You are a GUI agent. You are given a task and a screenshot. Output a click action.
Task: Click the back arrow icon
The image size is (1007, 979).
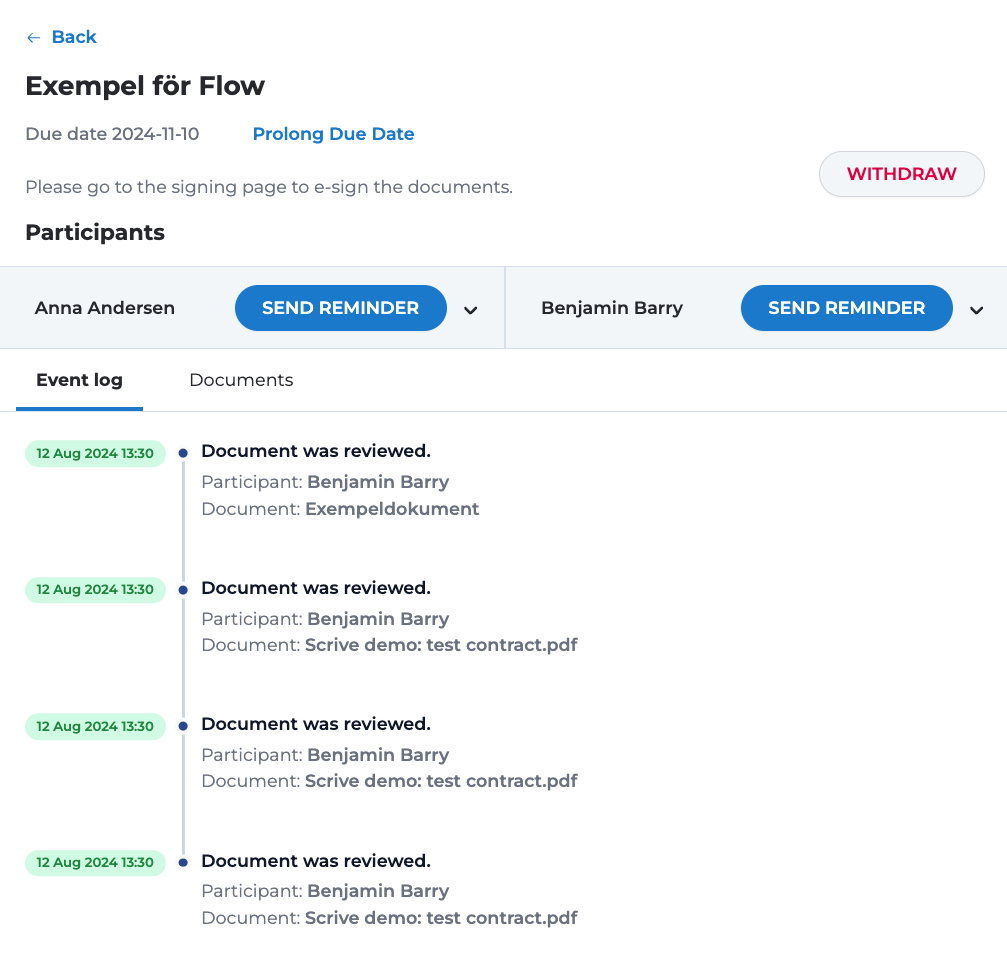click(33, 38)
